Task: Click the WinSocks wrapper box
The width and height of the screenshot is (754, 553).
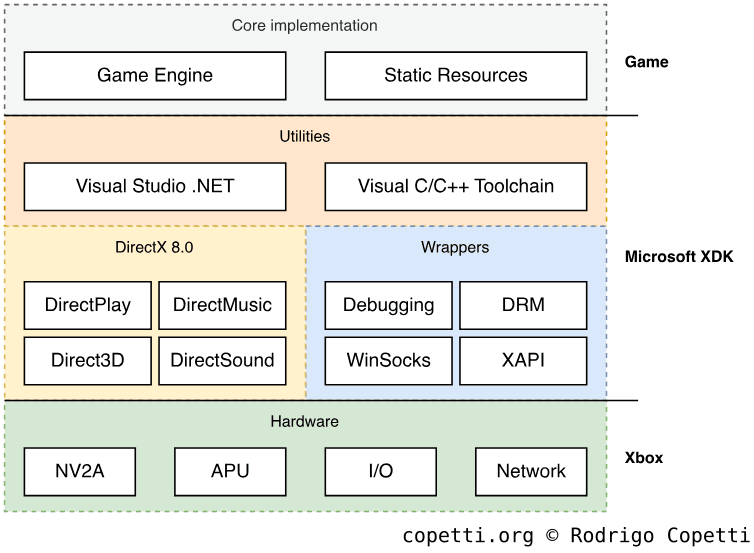Action: tap(388, 361)
